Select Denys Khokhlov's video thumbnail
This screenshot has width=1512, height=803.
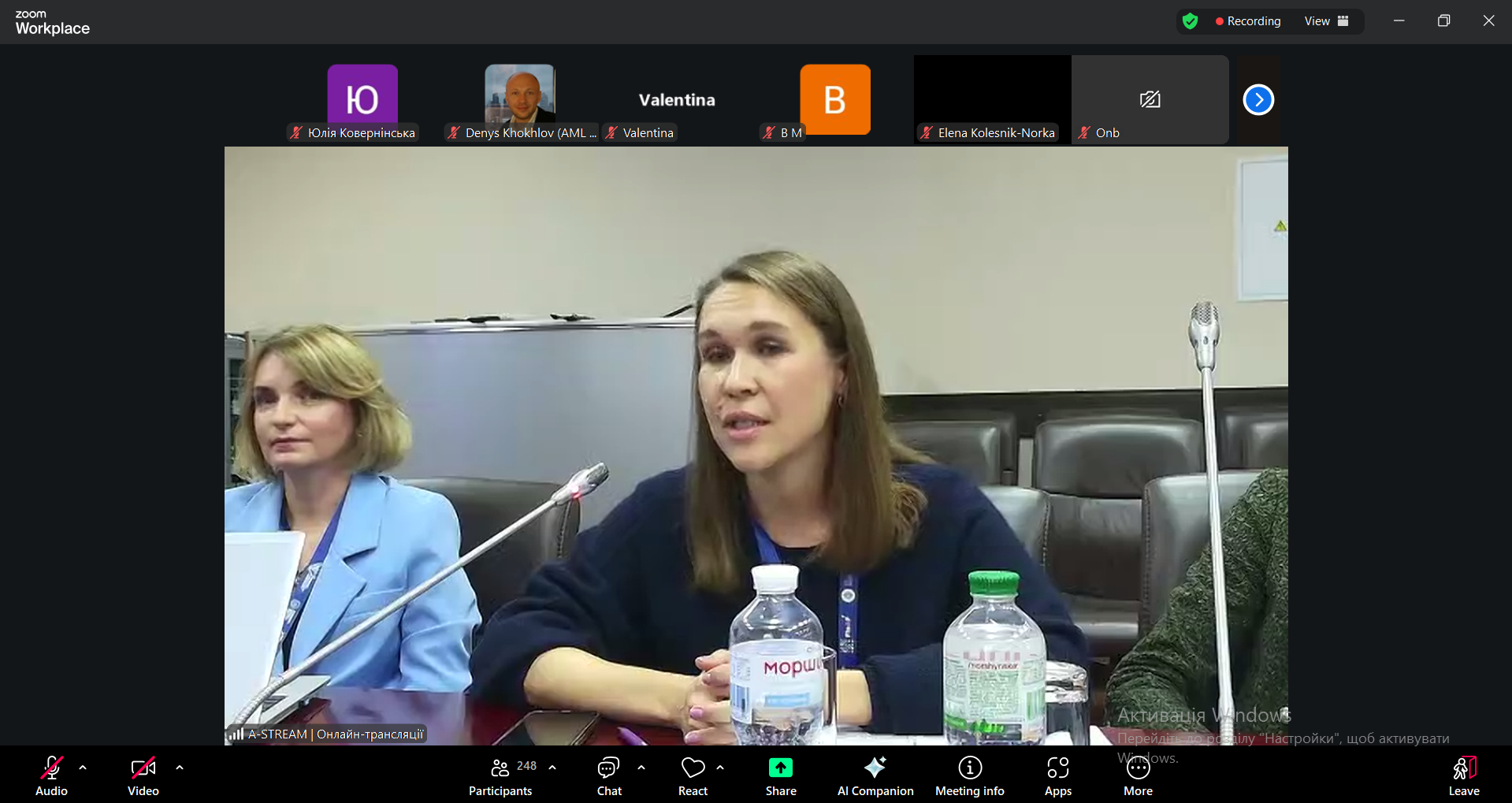coord(520,99)
